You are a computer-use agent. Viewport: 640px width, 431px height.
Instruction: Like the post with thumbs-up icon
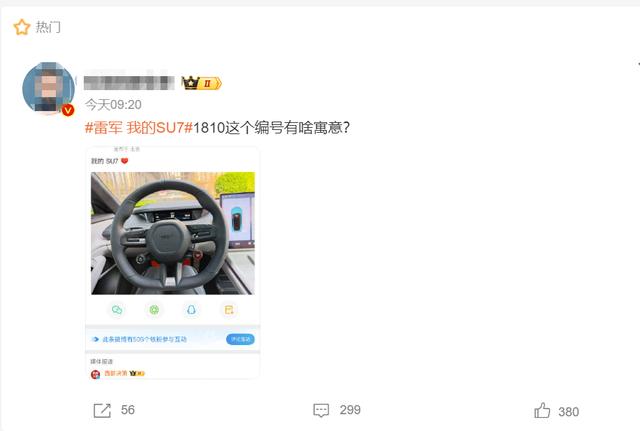coord(542,411)
